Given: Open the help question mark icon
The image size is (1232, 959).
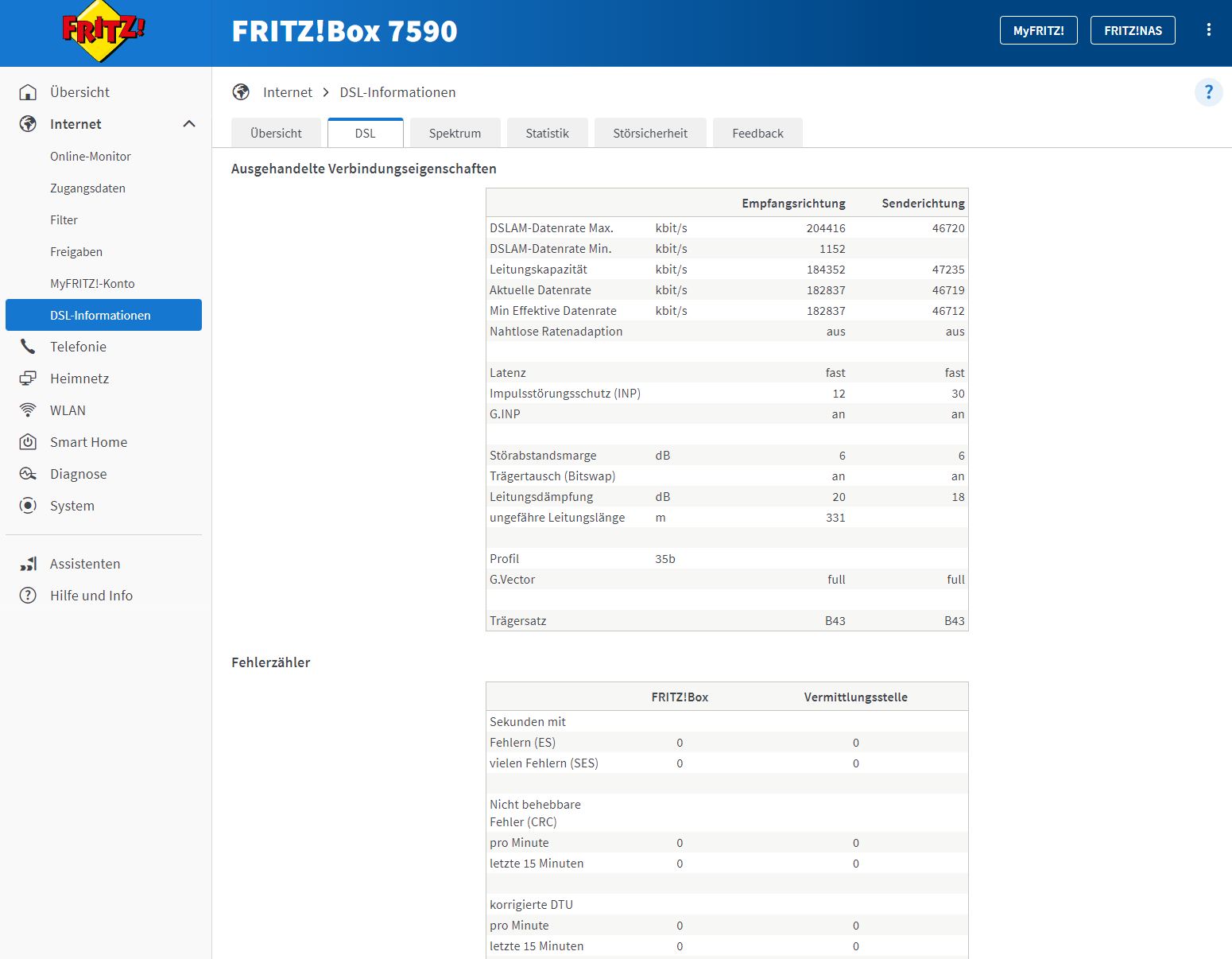Looking at the screenshot, I should (x=1208, y=92).
